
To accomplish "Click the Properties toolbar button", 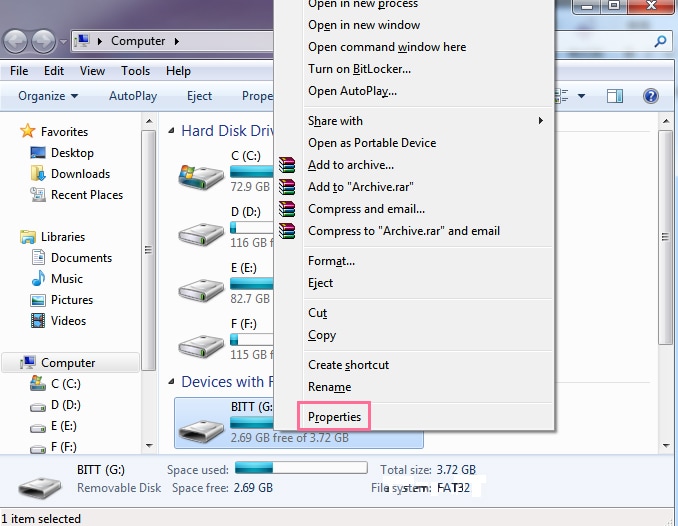I will 257,96.
